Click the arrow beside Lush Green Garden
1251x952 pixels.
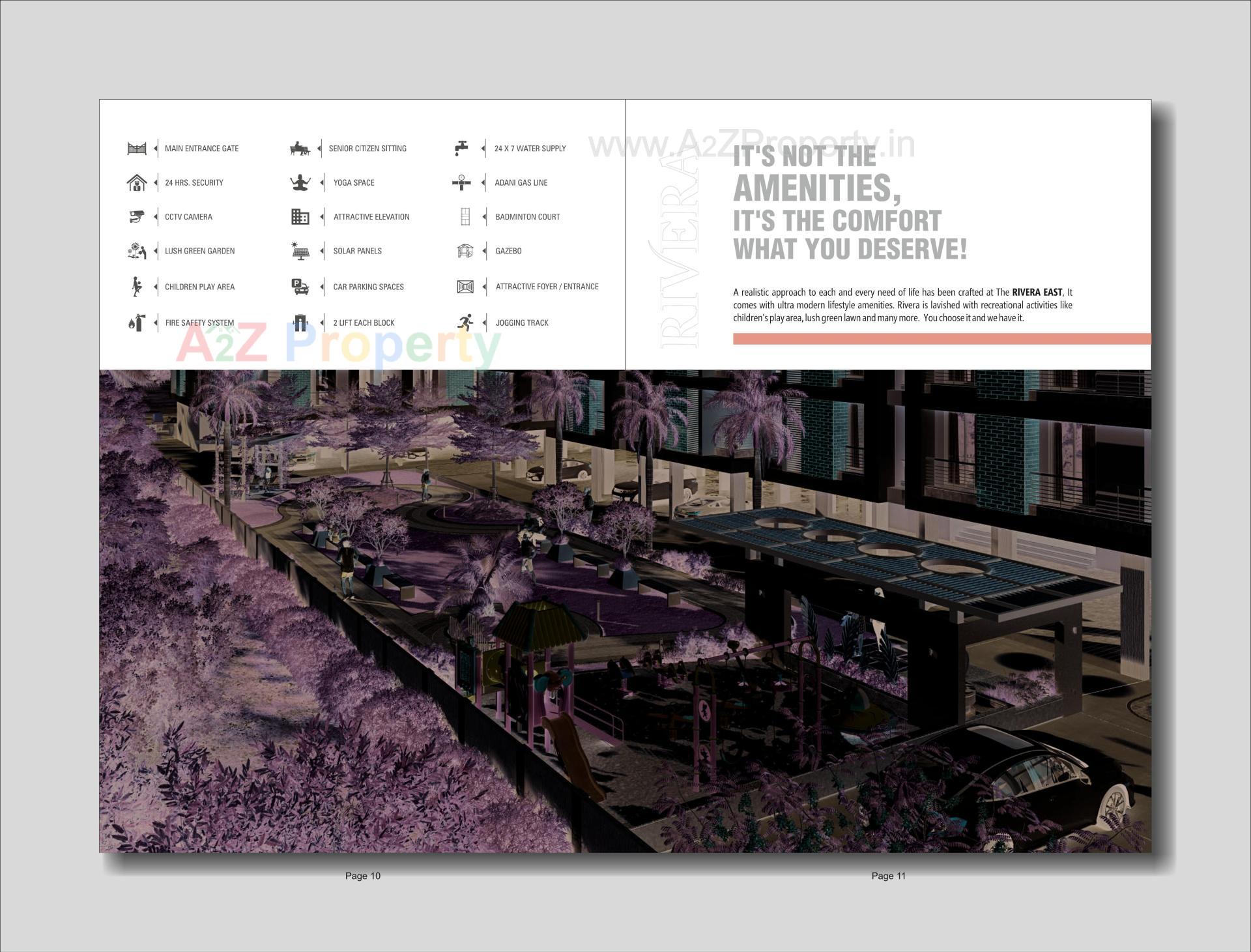(x=156, y=251)
